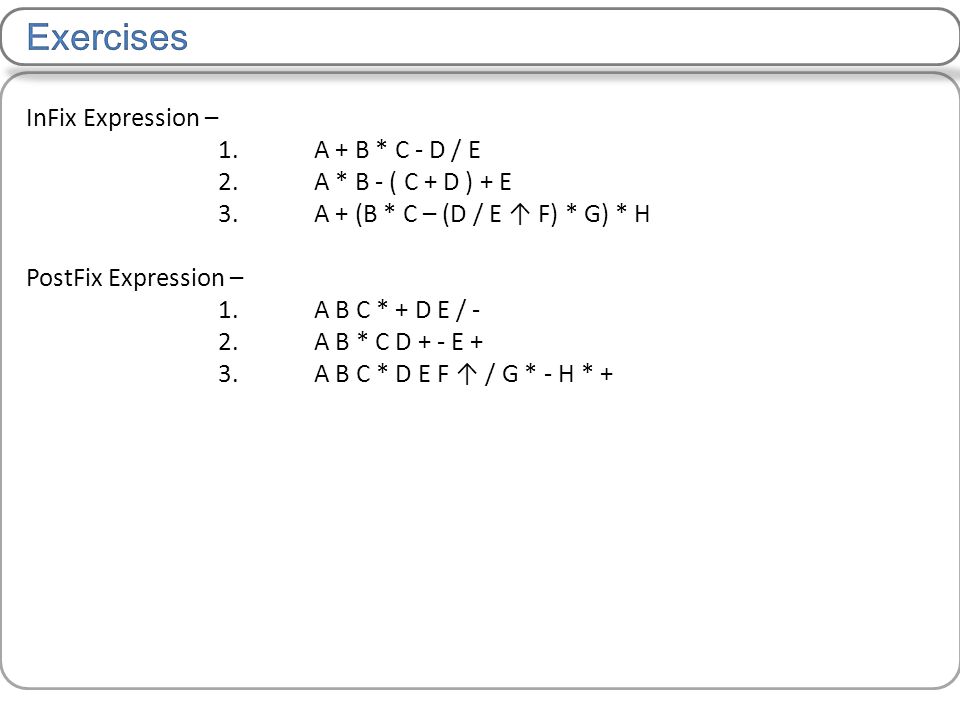Click the up arrow in postfix expression 3
The image size is (960, 720).
(x=467, y=373)
